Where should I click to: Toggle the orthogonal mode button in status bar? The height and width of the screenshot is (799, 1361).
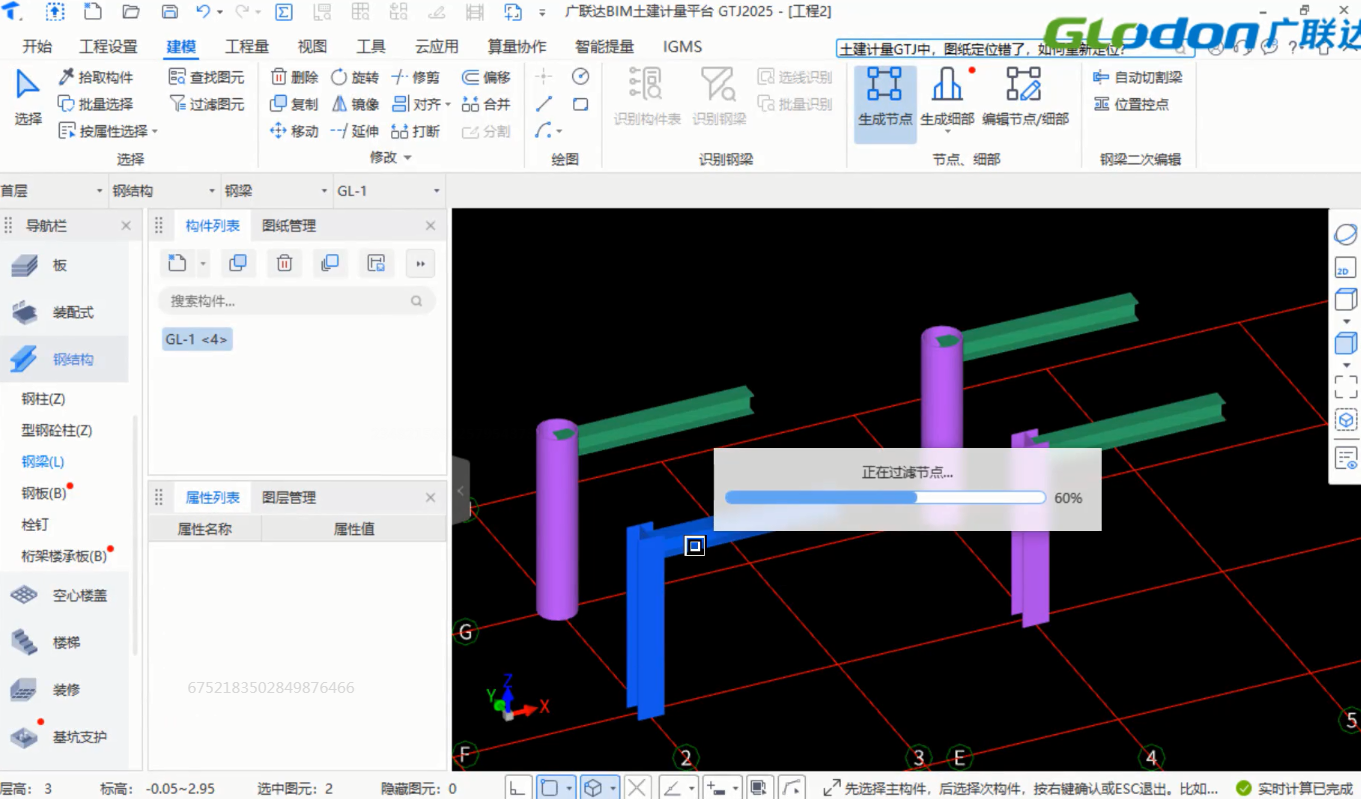(x=517, y=788)
